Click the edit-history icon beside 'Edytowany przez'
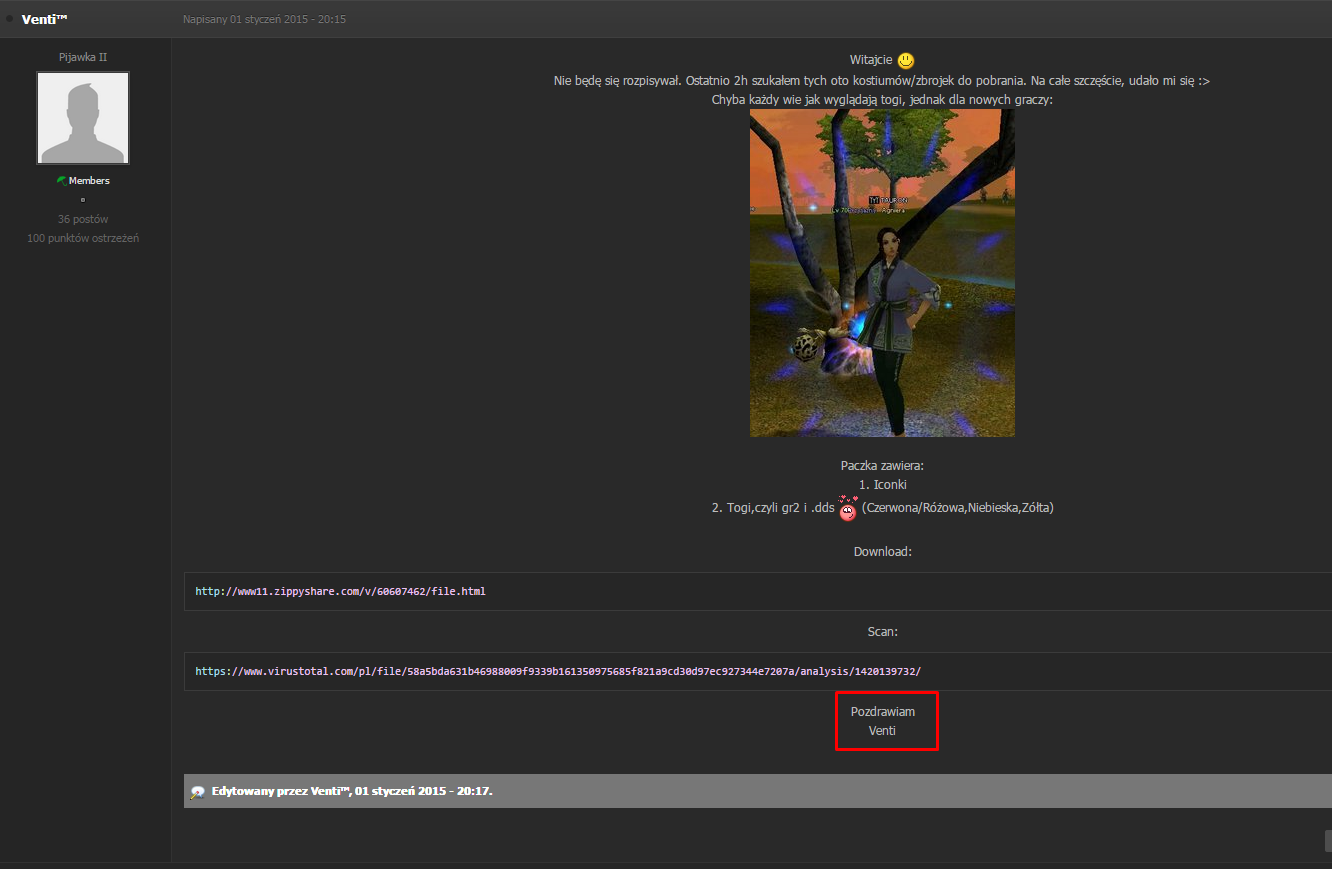Viewport: 1332px width, 869px height. tap(198, 792)
